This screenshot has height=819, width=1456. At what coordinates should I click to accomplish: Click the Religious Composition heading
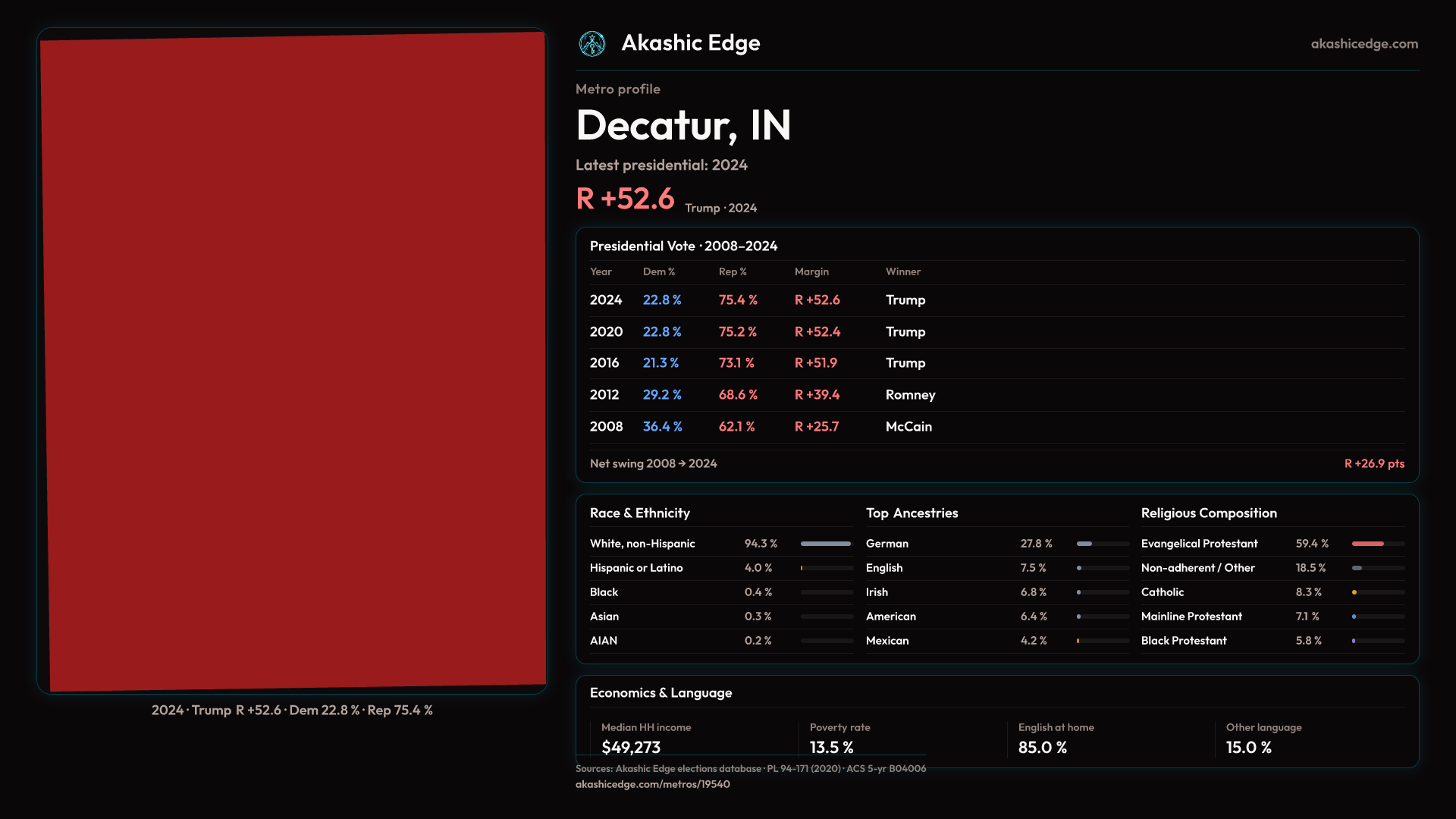pyautogui.click(x=1208, y=513)
